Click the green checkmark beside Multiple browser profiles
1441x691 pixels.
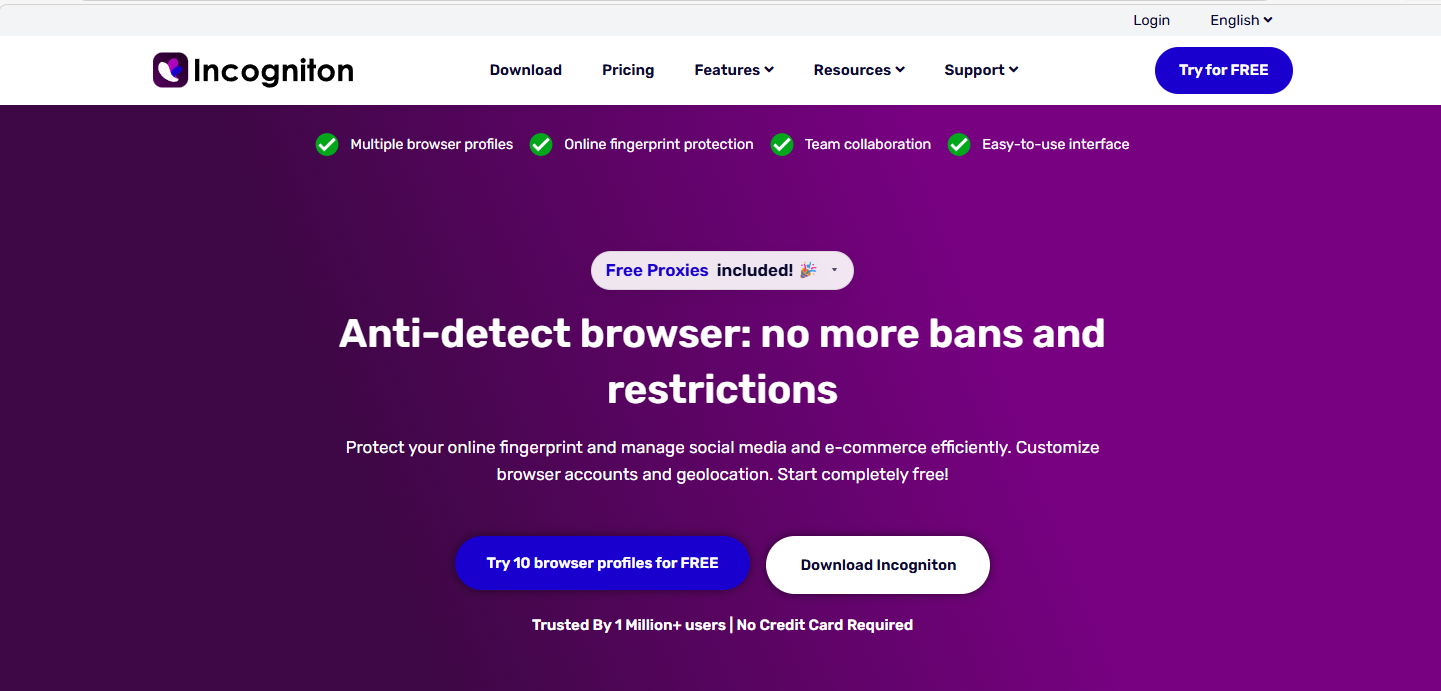pyautogui.click(x=327, y=145)
